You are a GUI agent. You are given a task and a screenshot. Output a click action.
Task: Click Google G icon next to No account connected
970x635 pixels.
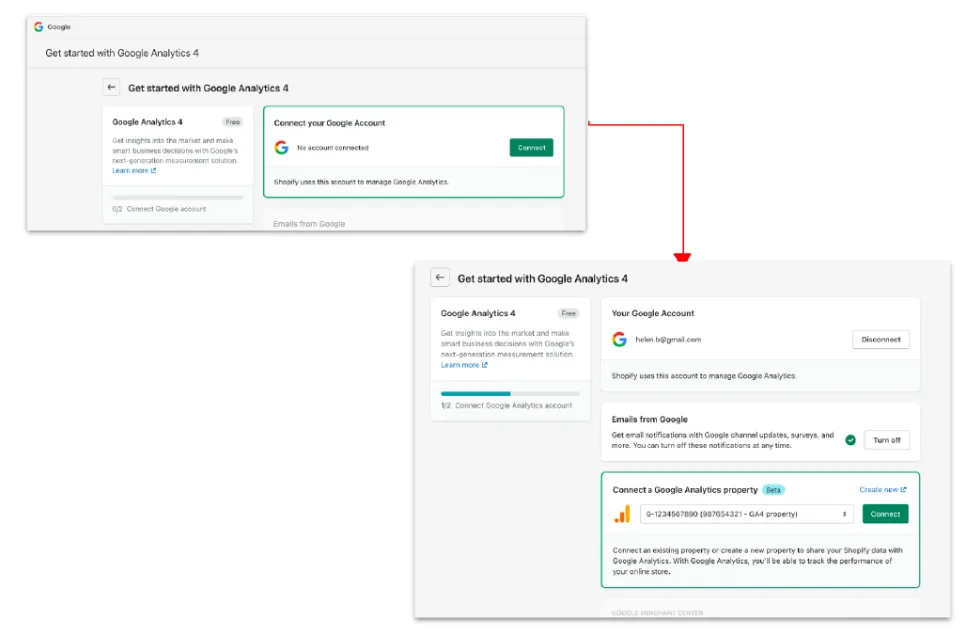(281, 147)
